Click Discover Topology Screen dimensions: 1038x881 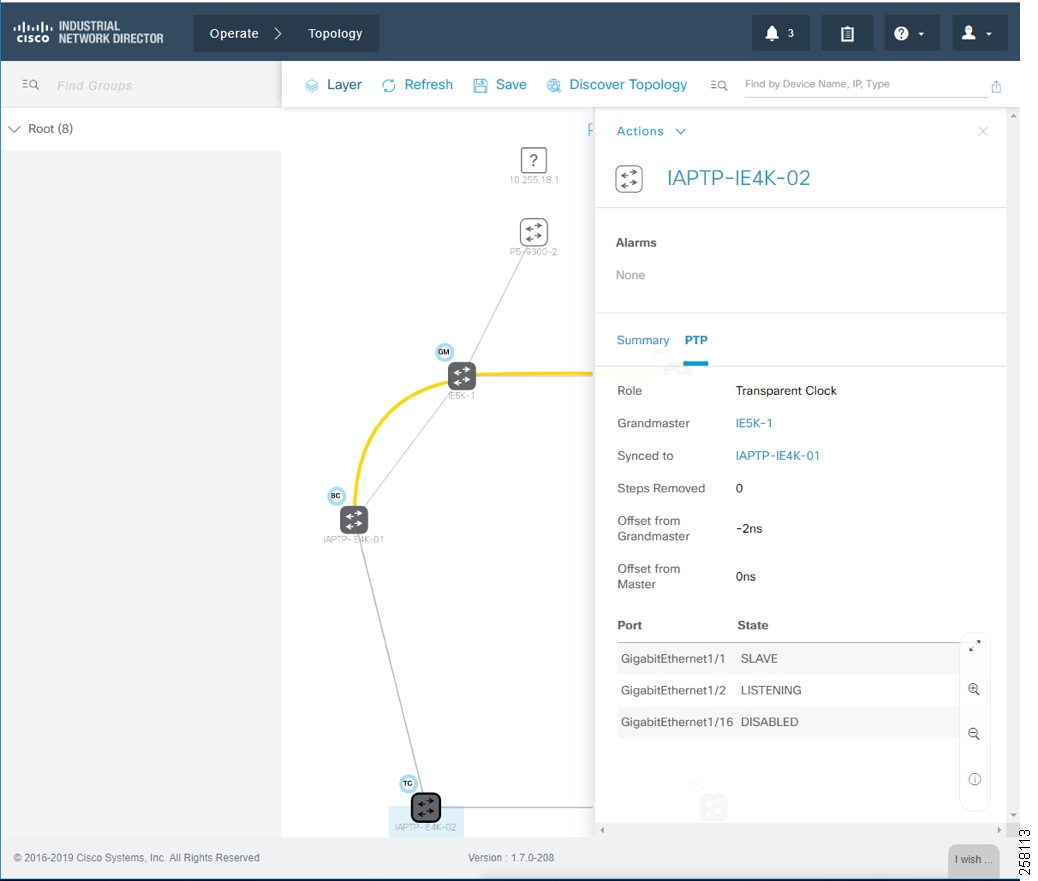coord(628,85)
